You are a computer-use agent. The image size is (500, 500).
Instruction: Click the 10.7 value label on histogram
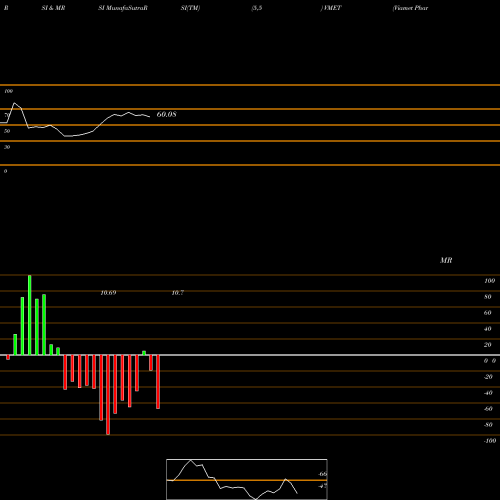click(x=178, y=293)
